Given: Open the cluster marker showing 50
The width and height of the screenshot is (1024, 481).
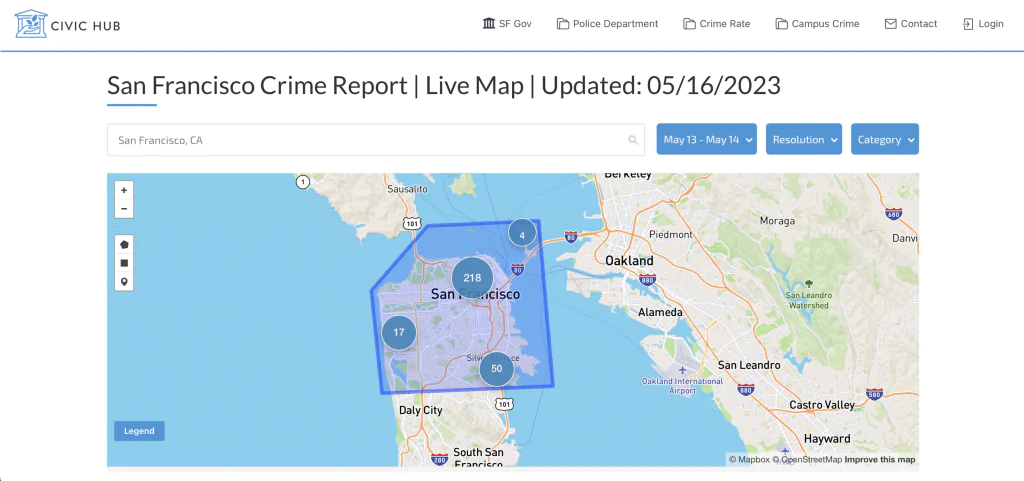Looking at the screenshot, I should click(496, 369).
